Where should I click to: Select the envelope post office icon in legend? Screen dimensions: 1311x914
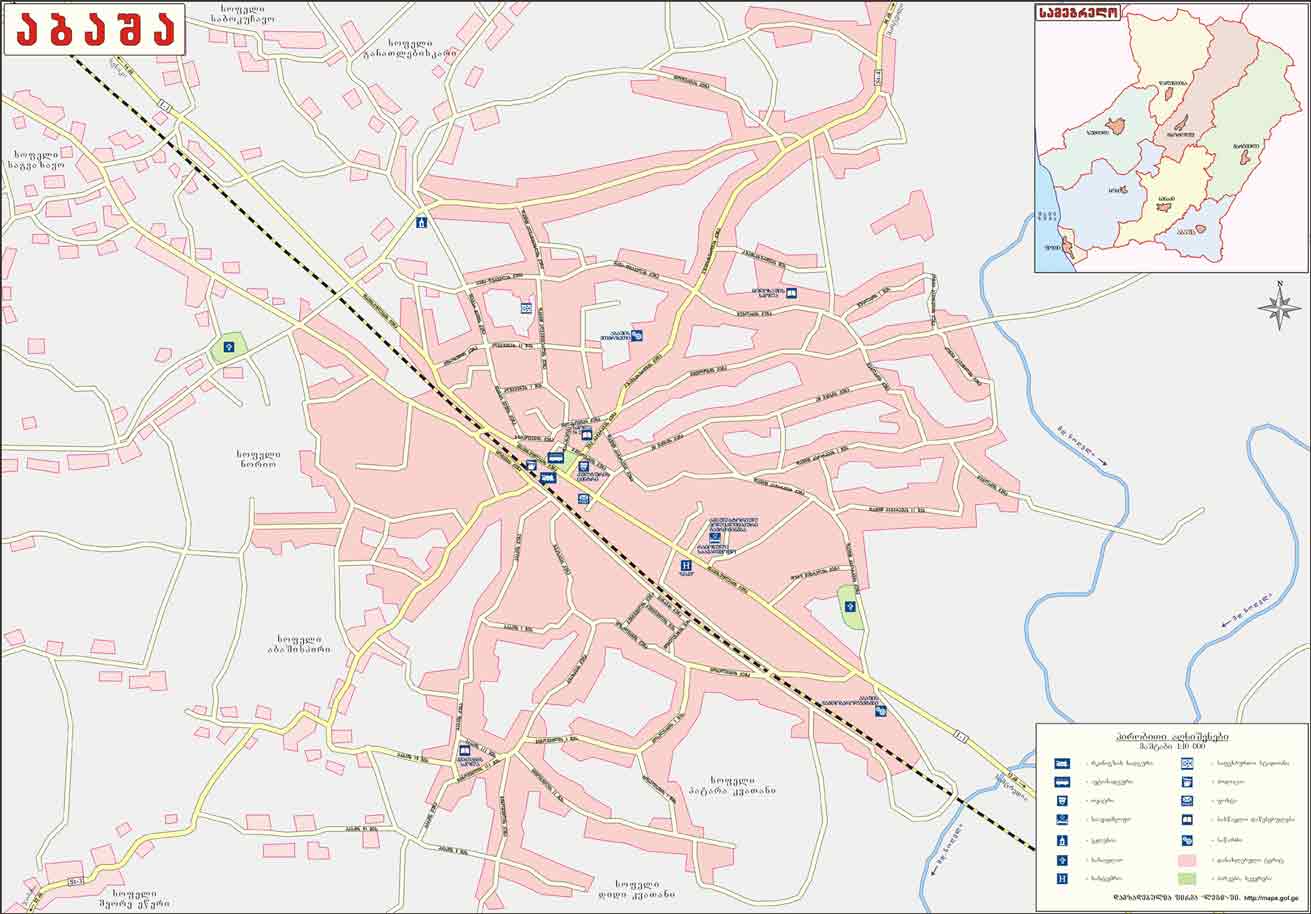(x=1187, y=801)
